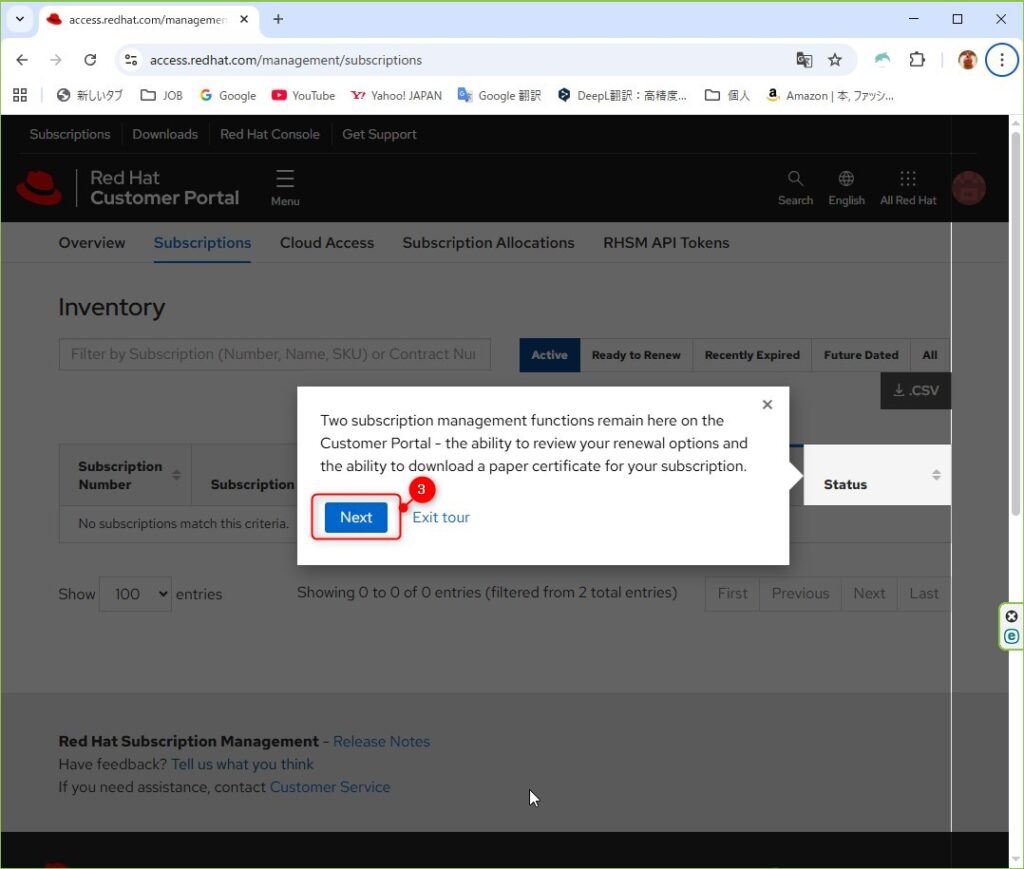Viewport: 1024px width, 869px height.
Task: Click the Red Hat logo
Action: [x=39, y=188]
